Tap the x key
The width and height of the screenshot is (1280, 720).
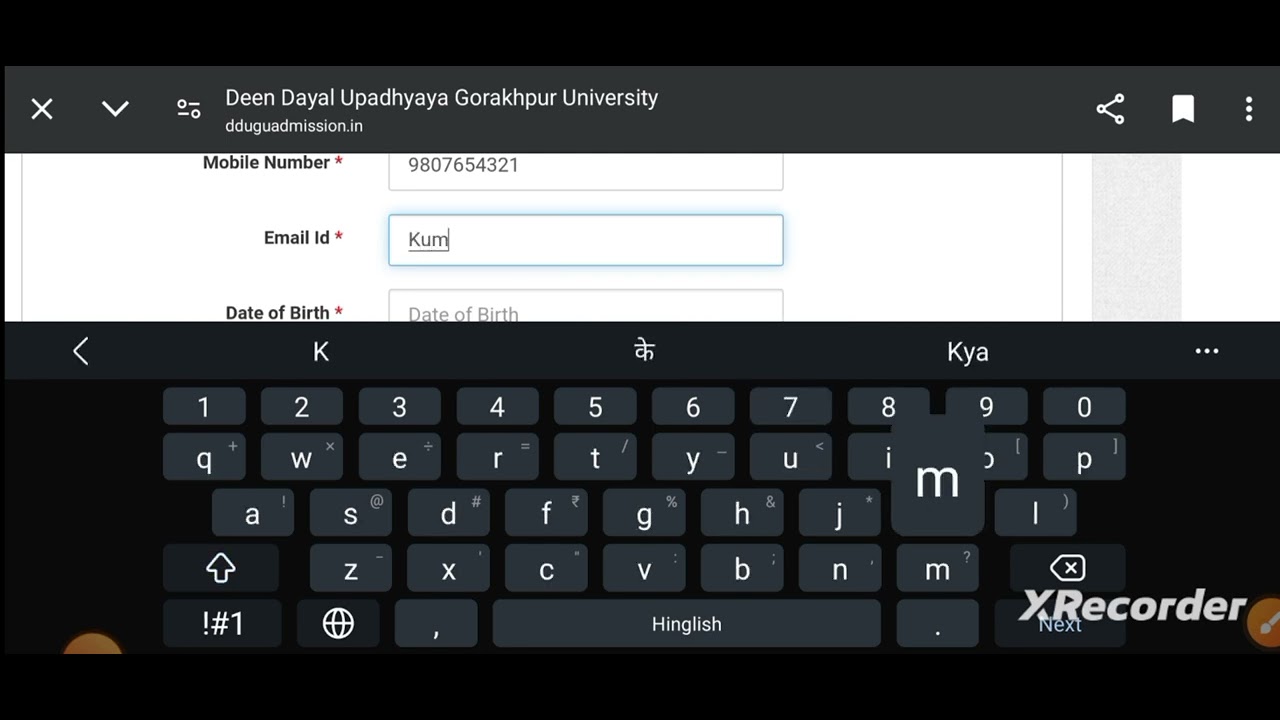pyautogui.click(x=449, y=569)
